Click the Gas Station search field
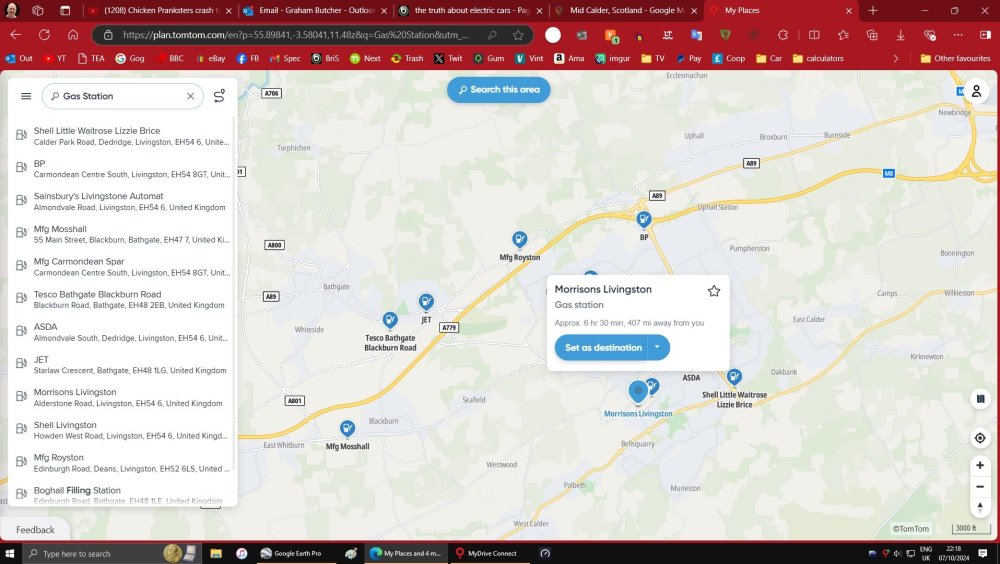Screen dimensions: 1000x564 coord(122,96)
